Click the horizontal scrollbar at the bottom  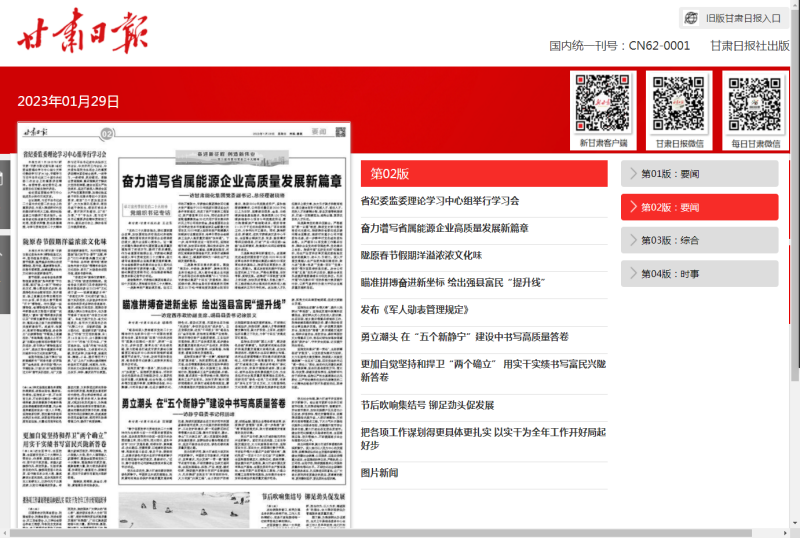pyautogui.click(x=400, y=533)
